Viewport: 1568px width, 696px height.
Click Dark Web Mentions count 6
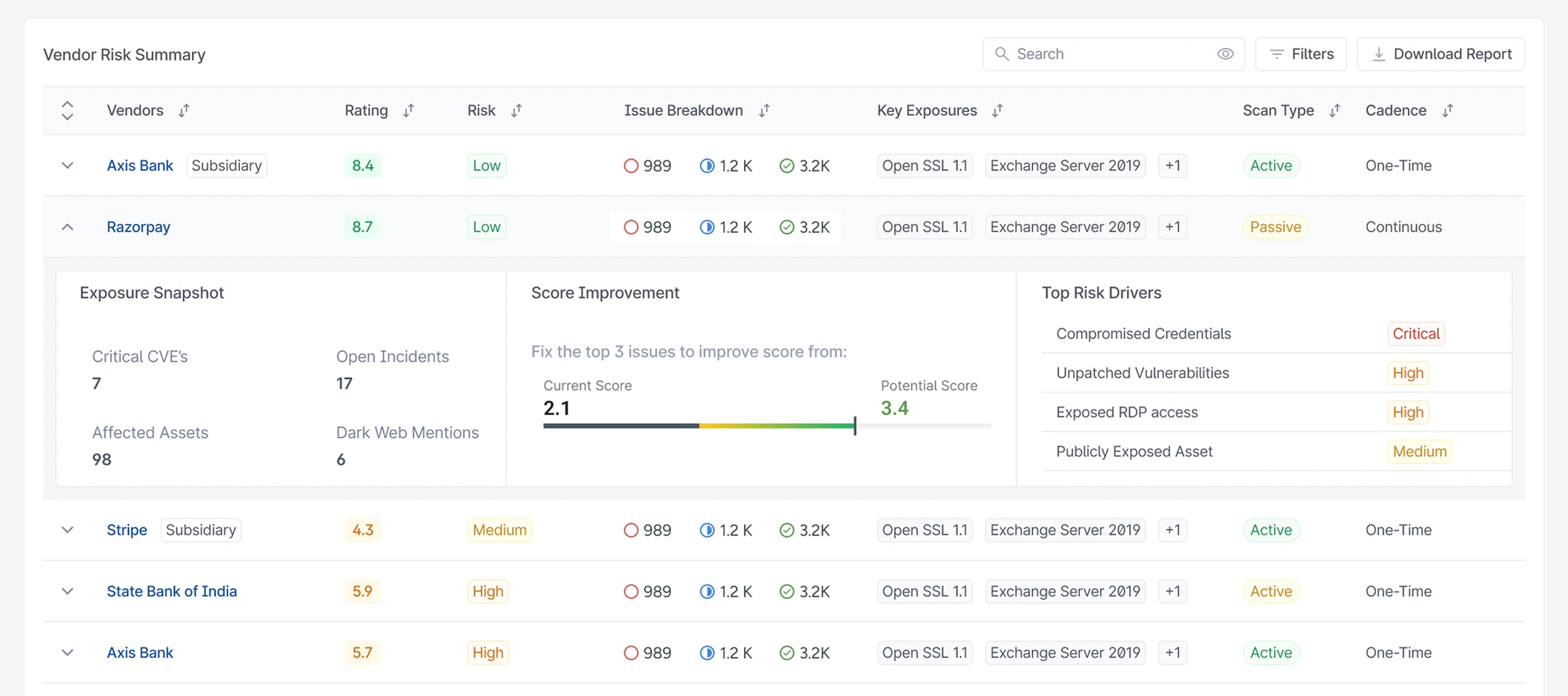point(341,459)
